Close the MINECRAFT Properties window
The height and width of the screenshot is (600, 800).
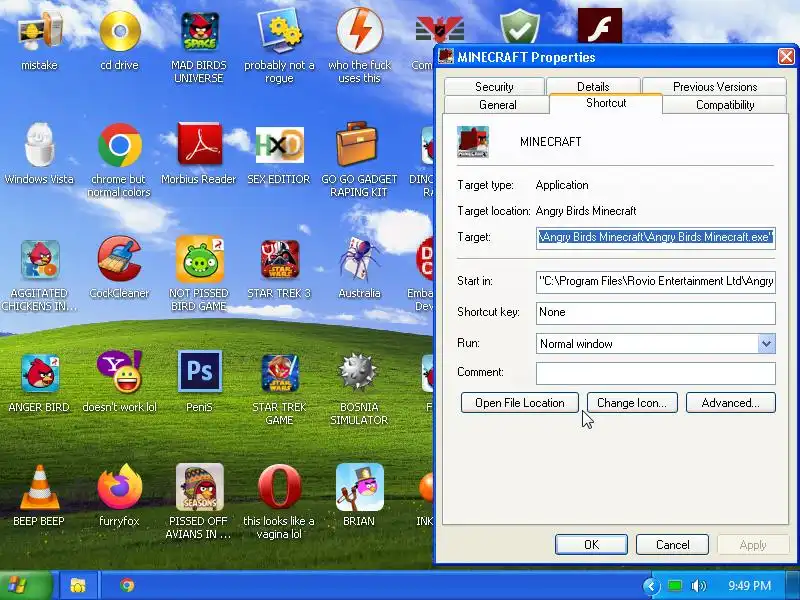[x=786, y=57]
